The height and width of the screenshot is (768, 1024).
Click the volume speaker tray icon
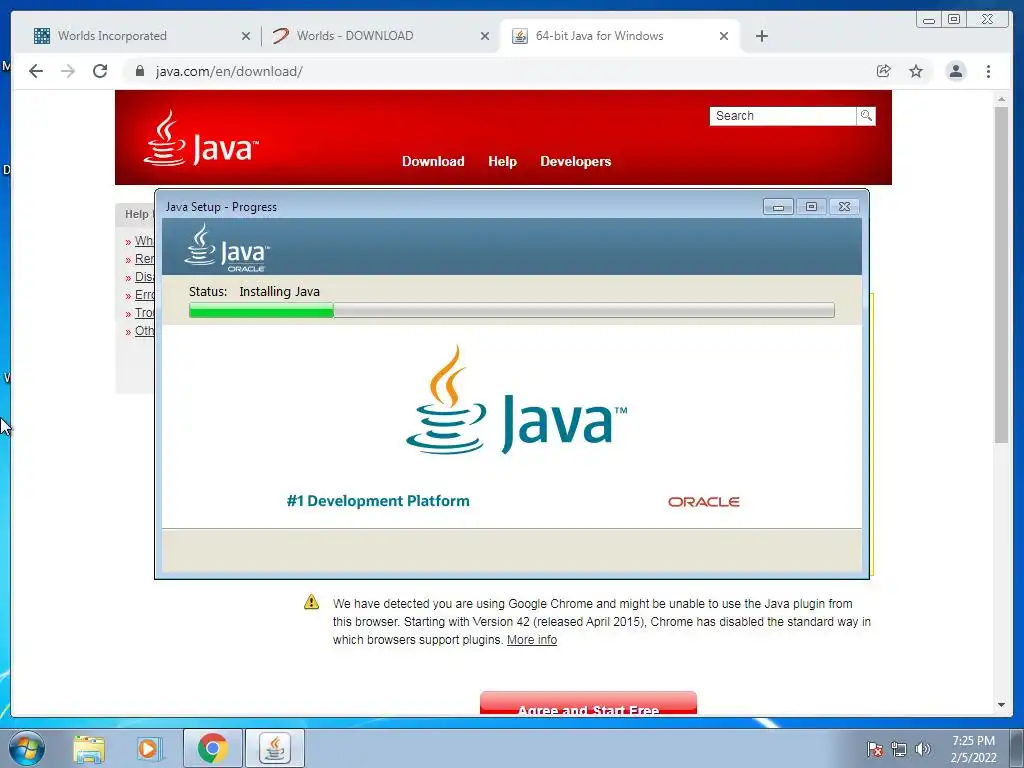(x=922, y=749)
